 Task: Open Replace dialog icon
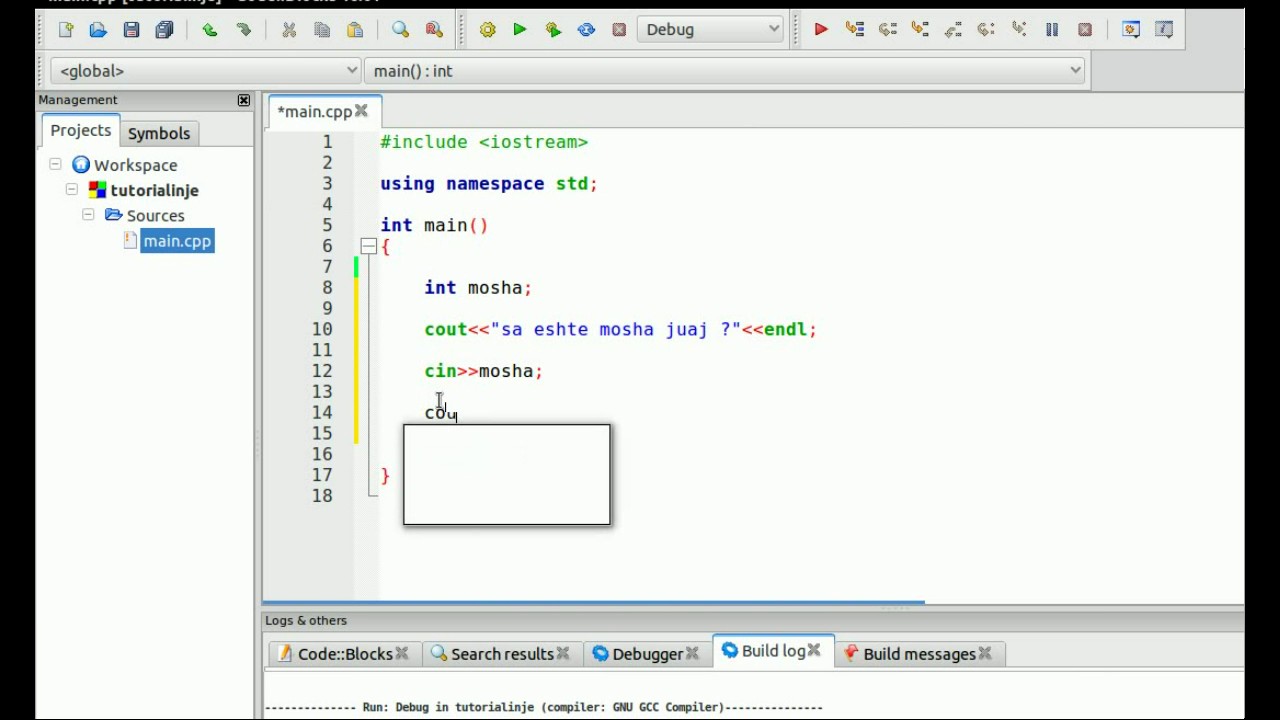[433, 30]
